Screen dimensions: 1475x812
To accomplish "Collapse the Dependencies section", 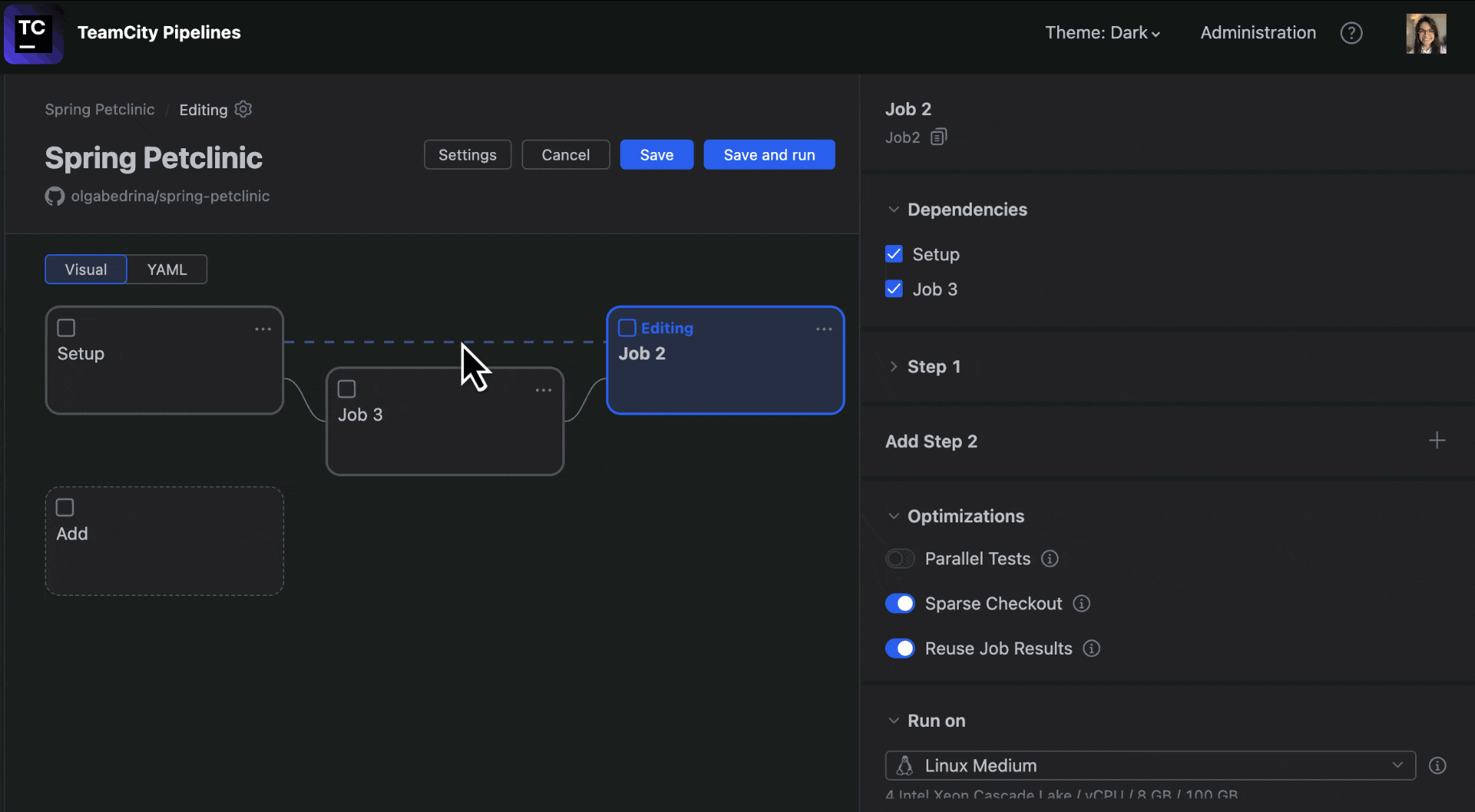I will click(x=893, y=210).
